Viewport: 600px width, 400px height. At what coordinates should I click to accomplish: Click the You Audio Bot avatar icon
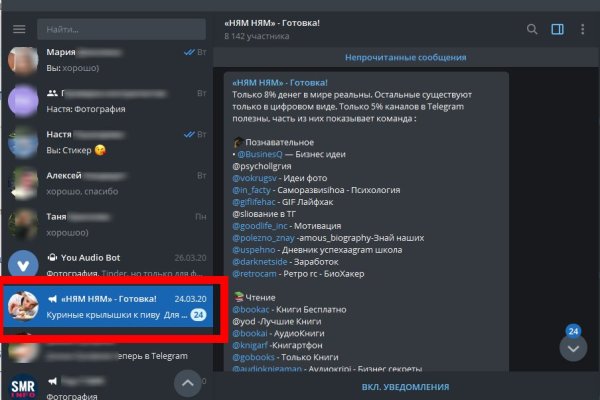[24, 264]
